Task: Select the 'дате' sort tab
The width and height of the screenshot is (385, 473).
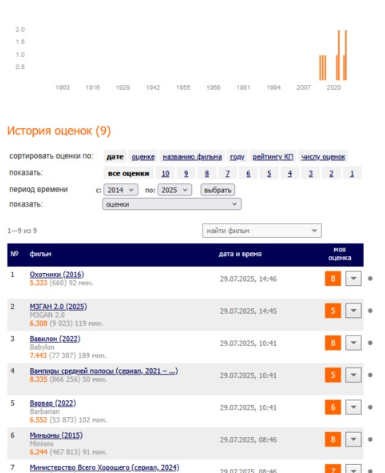Action: 115,157
